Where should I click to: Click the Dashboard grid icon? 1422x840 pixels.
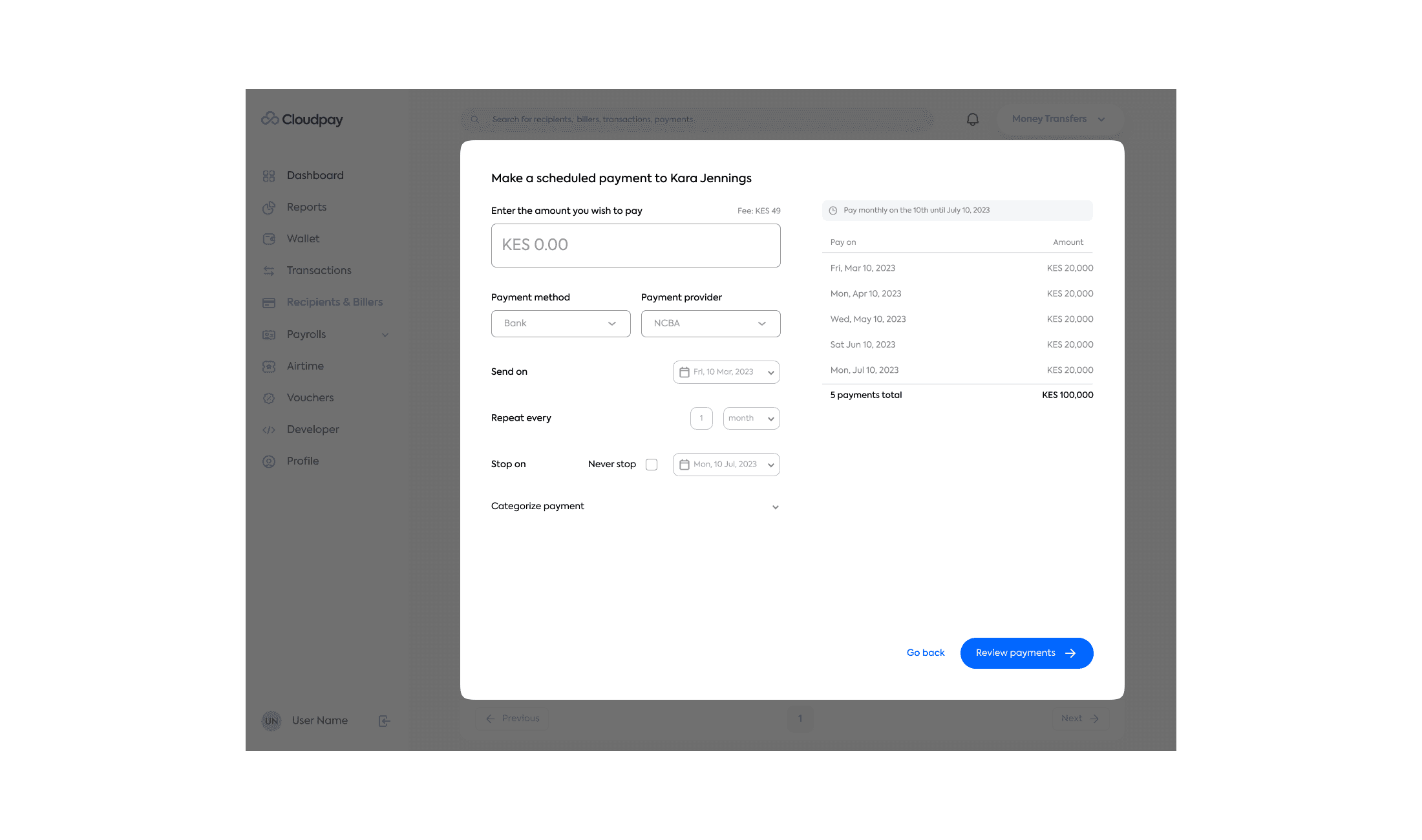pos(269,176)
